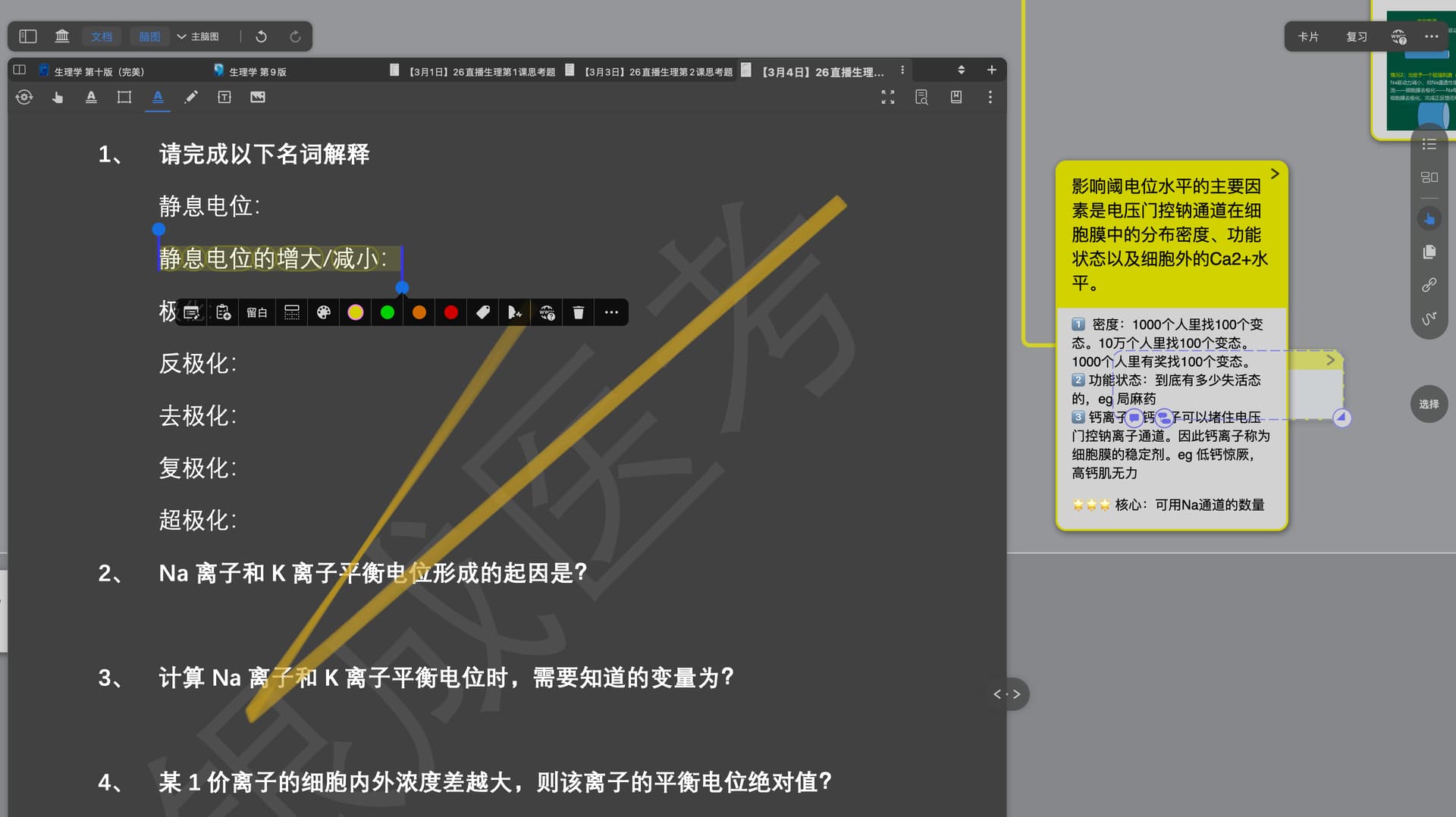Toggle the sidebar panel icon at top-left
The height and width of the screenshot is (817, 1456).
[x=28, y=36]
